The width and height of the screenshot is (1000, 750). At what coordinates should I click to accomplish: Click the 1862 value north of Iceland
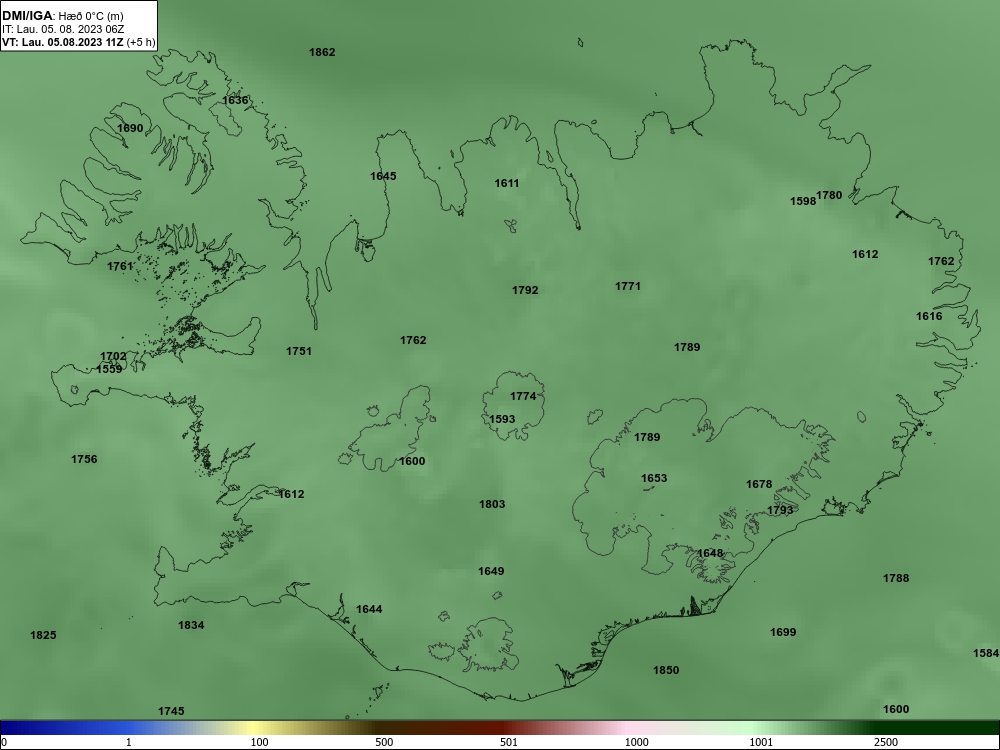[322, 52]
